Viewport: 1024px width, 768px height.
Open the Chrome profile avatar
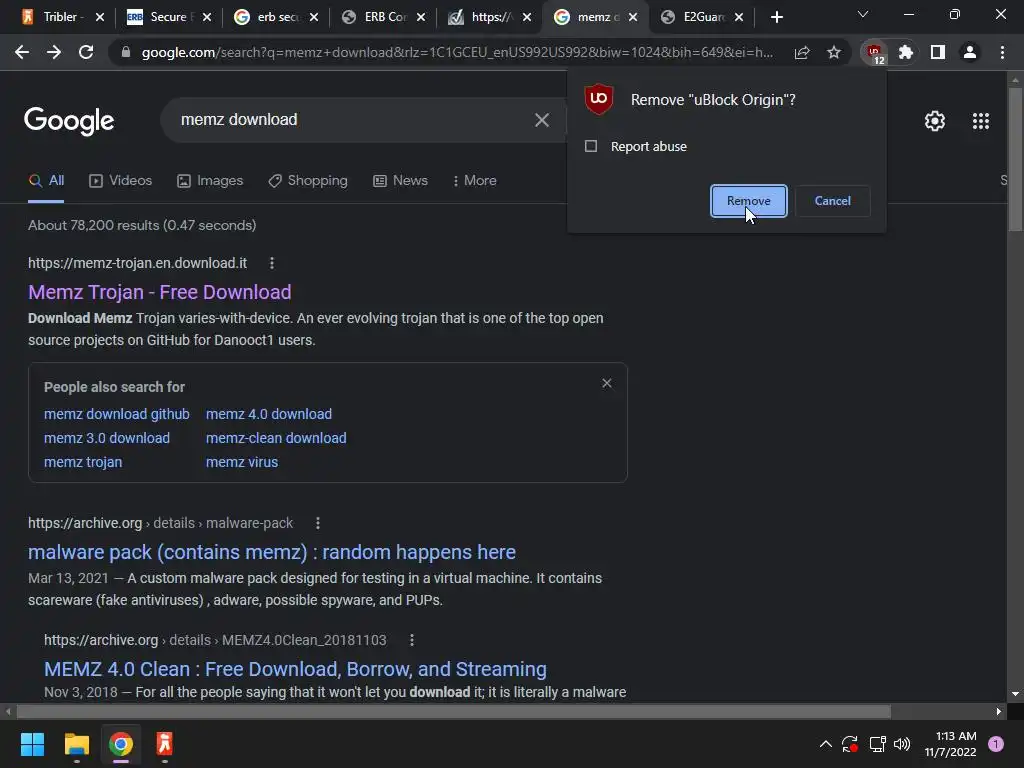[x=970, y=52]
